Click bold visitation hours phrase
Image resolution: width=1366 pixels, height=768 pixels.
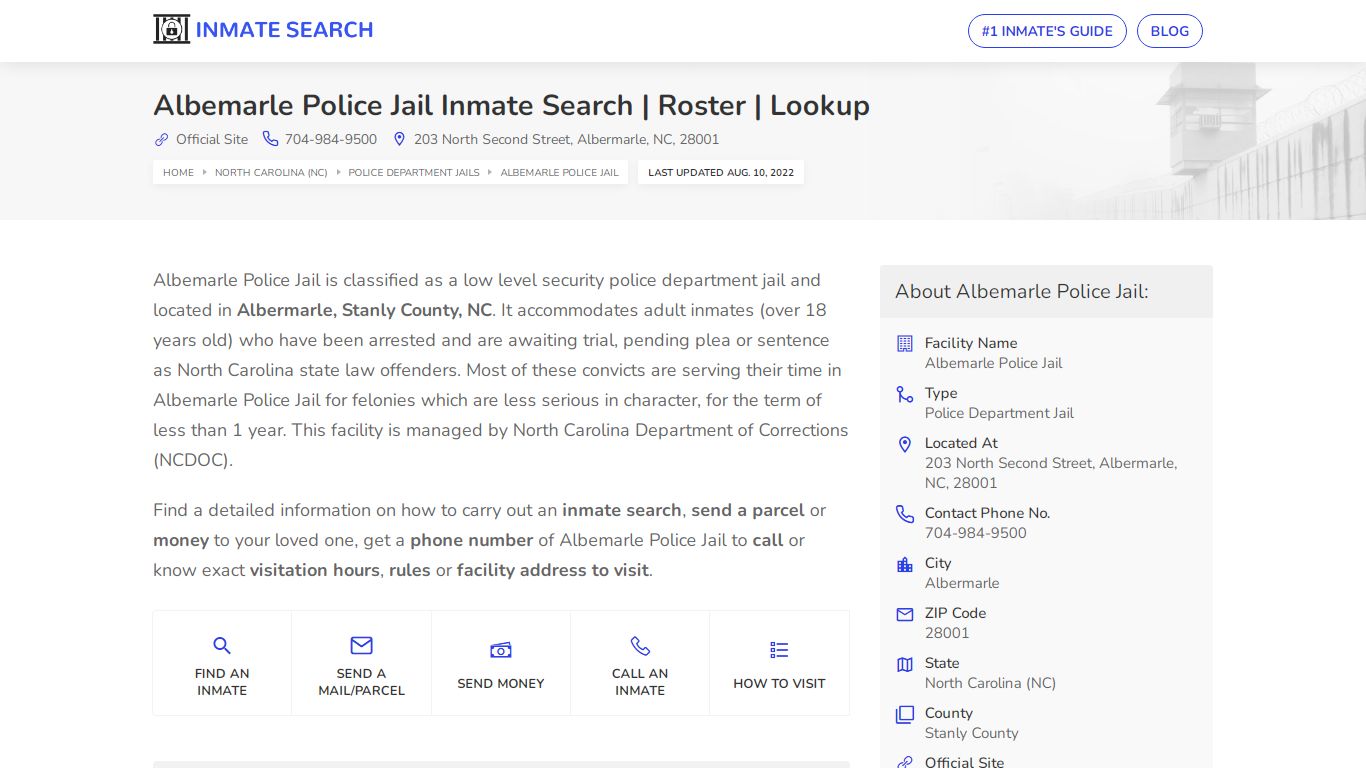point(314,570)
